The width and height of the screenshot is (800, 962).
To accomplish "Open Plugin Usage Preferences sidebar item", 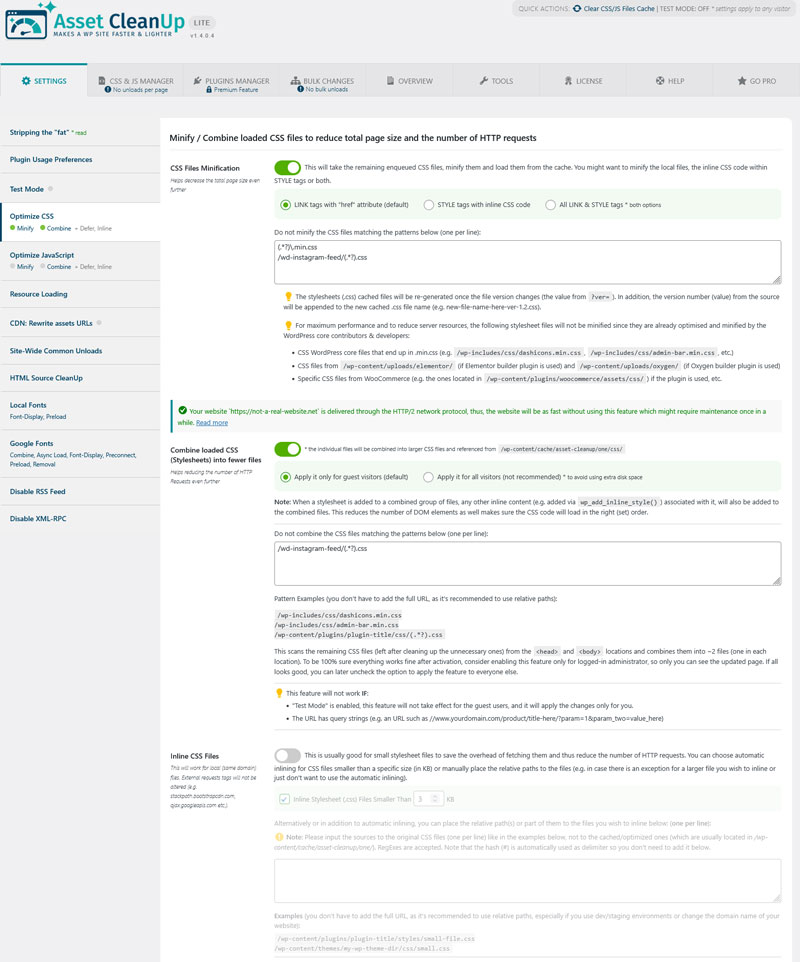I will [80, 160].
